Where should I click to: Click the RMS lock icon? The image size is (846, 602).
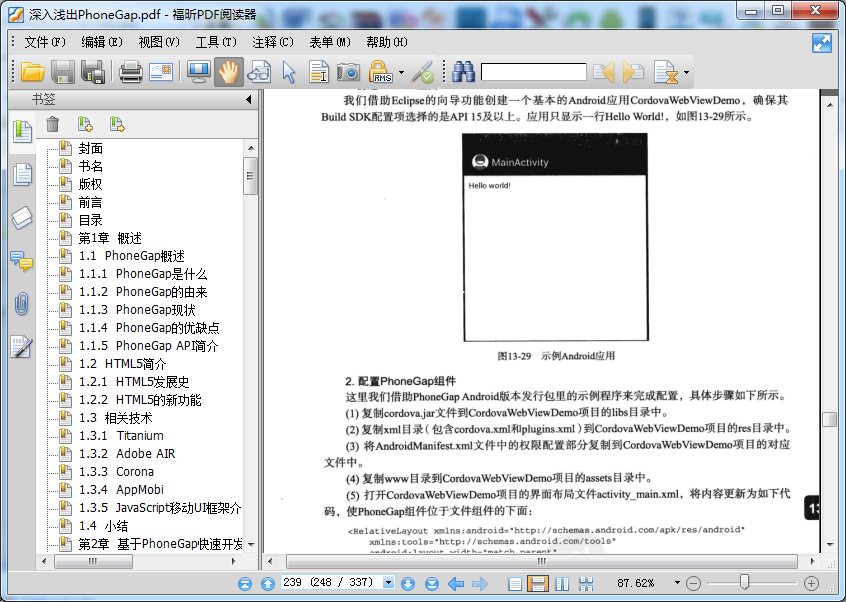380,72
